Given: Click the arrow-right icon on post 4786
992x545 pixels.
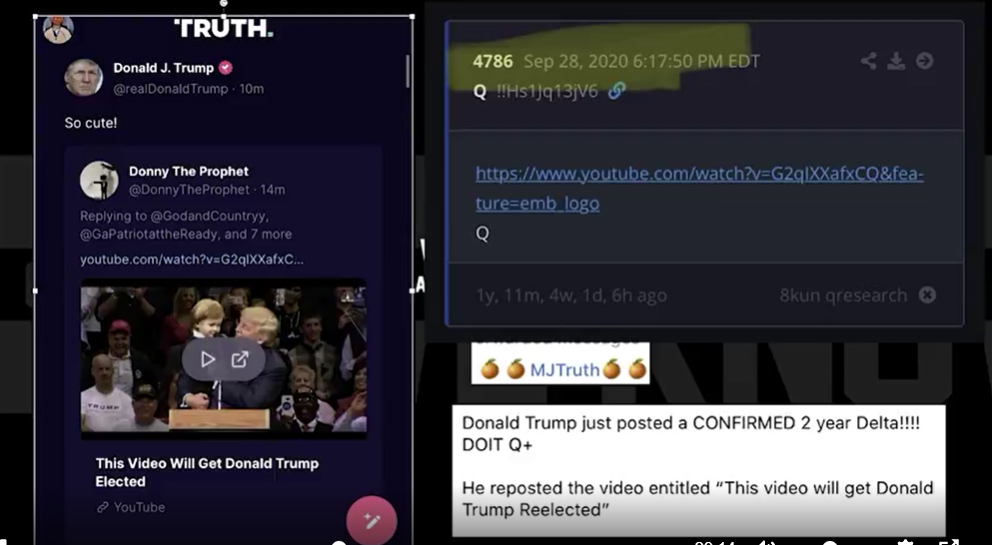Looking at the screenshot, I should click(x=924, y=61).
